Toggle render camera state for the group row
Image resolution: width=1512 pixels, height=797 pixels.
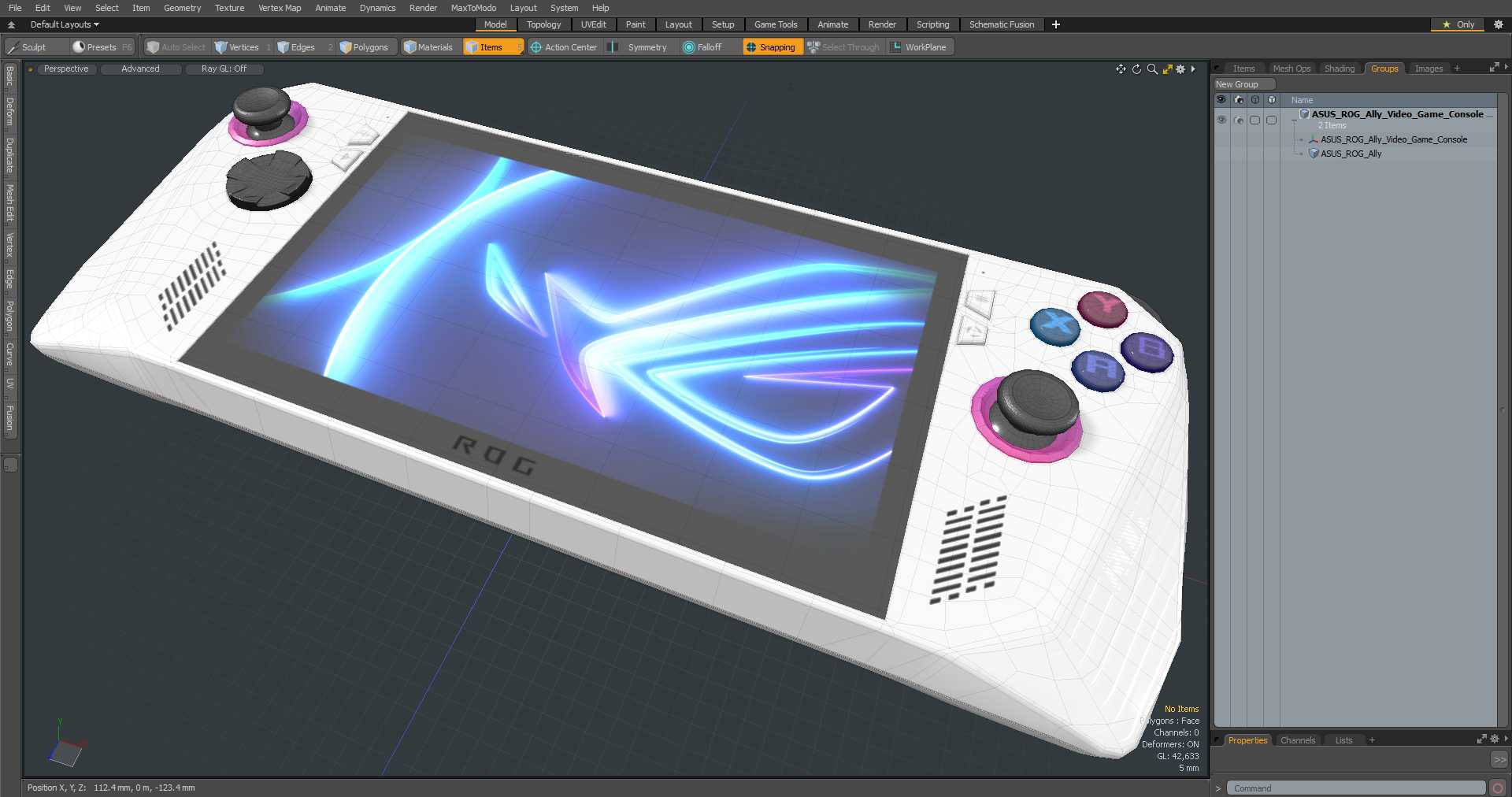click(x=1239, y=120)
